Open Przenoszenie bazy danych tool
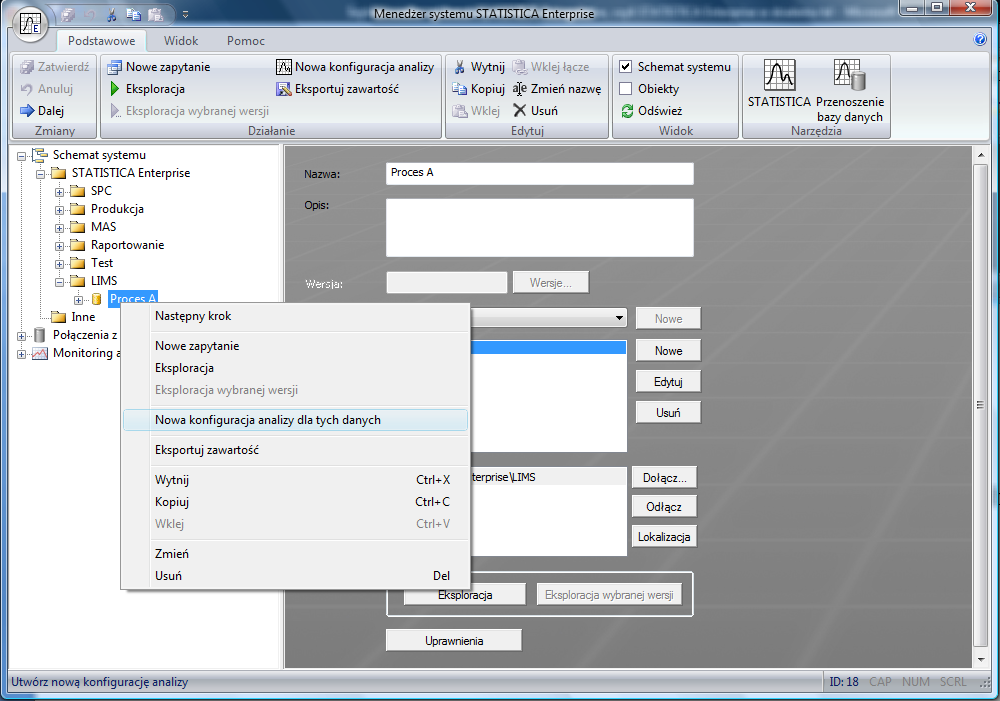1000x701 pixels. point(849,91)
